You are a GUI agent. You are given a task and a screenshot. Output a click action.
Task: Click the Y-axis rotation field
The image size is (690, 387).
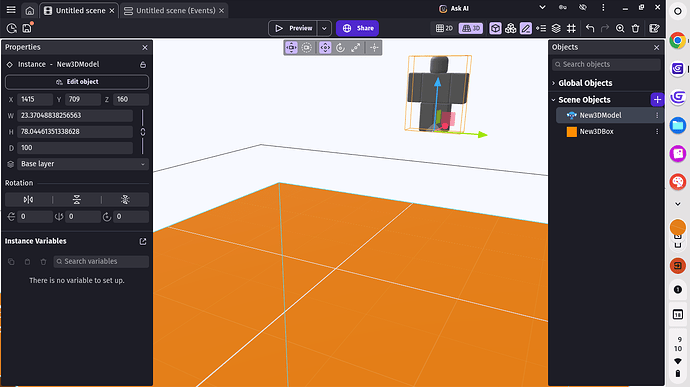coord(83,217)
